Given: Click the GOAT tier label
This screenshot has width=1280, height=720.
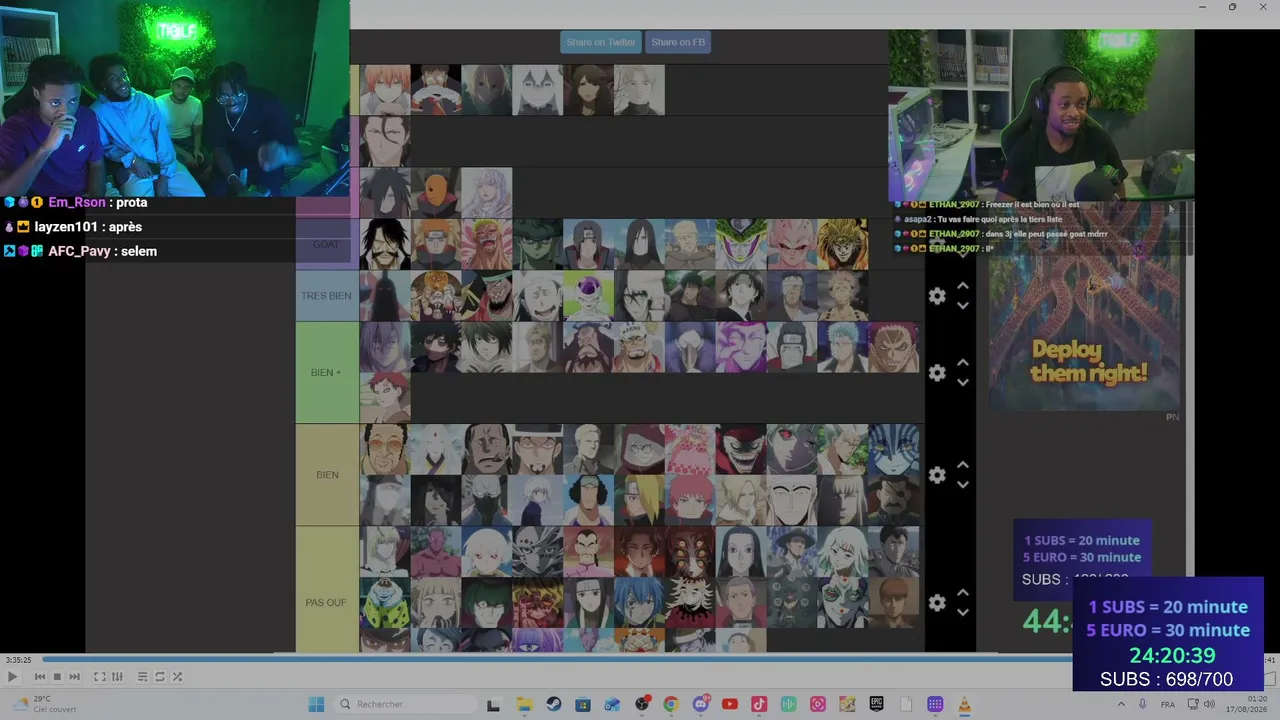Looking at the screenshot, I should tap(327, 244).
